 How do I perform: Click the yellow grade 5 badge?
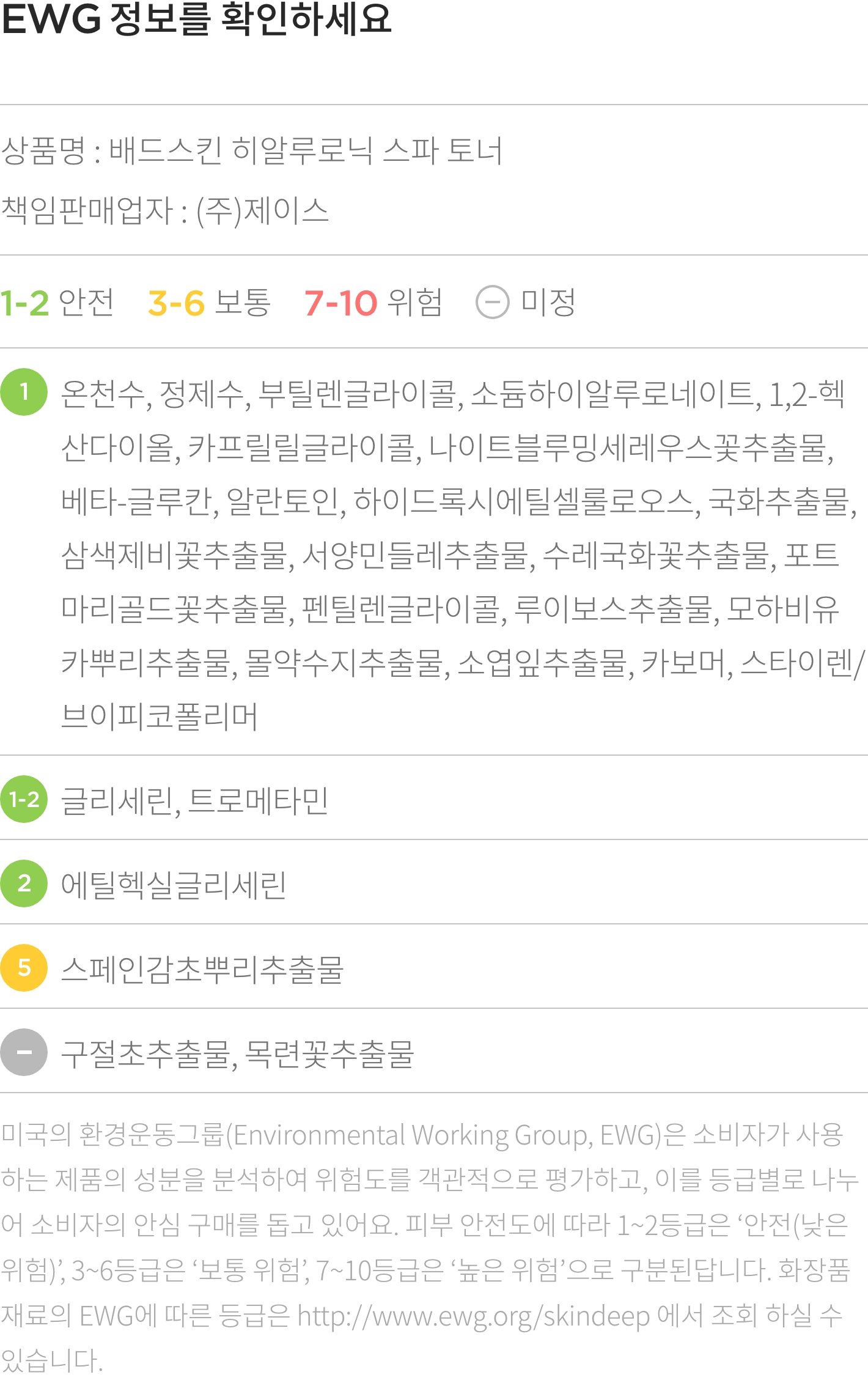[24, 968]
